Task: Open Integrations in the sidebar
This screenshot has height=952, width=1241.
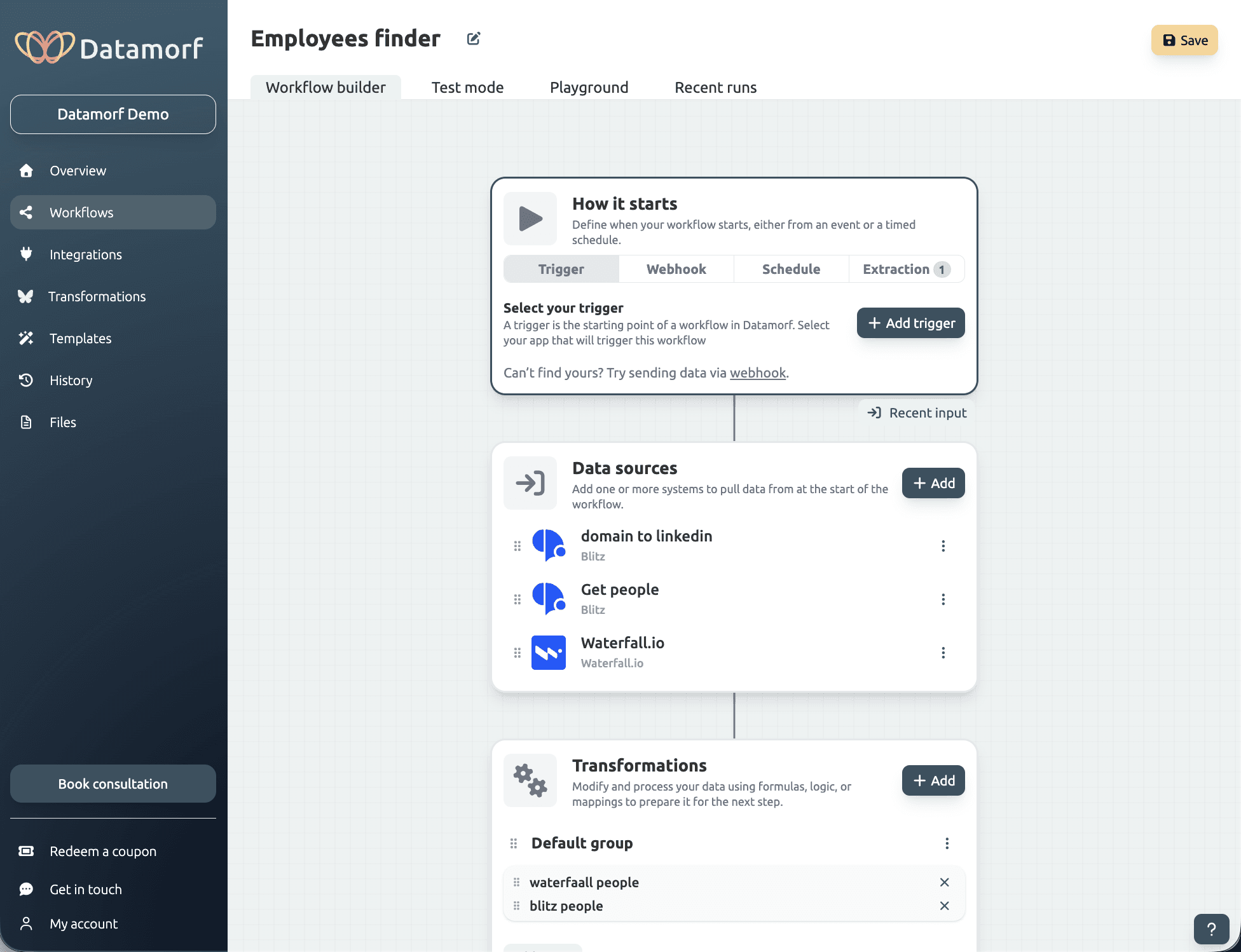Action: tap(86, 254)
